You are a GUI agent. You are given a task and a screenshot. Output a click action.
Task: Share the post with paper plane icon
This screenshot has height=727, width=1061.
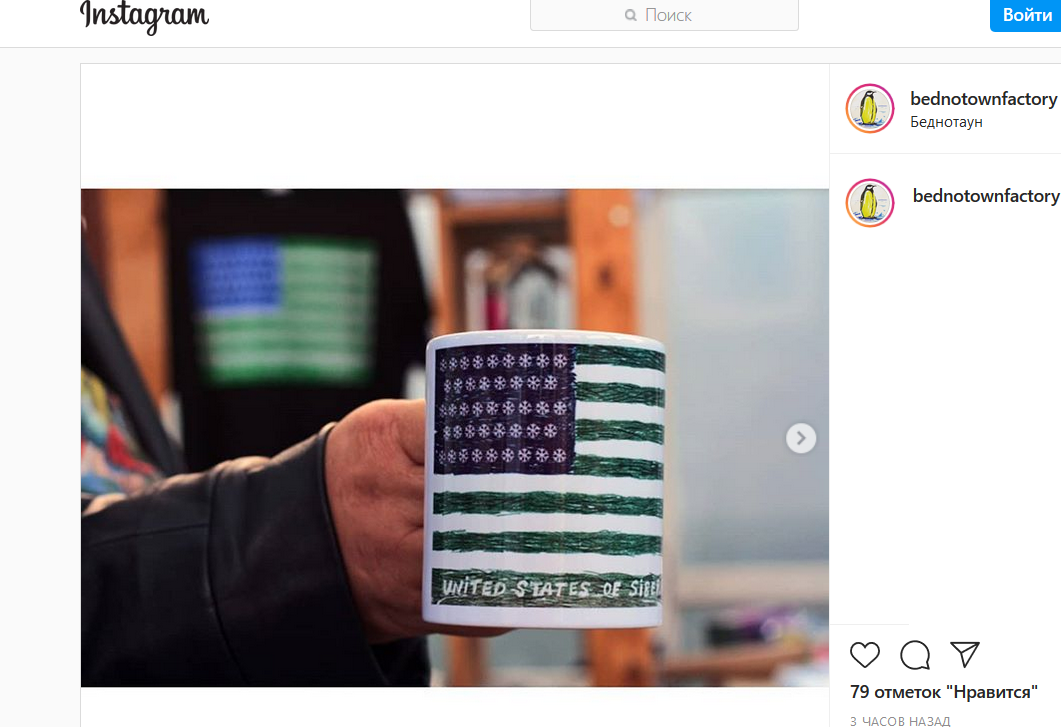coord(965,654)
